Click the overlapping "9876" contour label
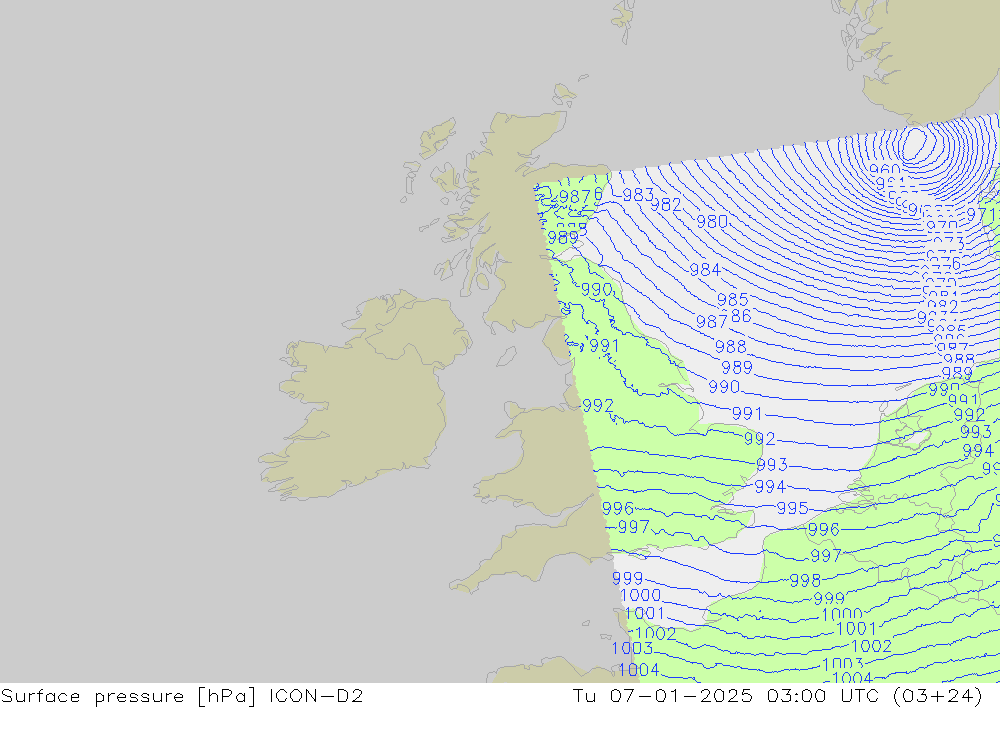 pos(581,196)
